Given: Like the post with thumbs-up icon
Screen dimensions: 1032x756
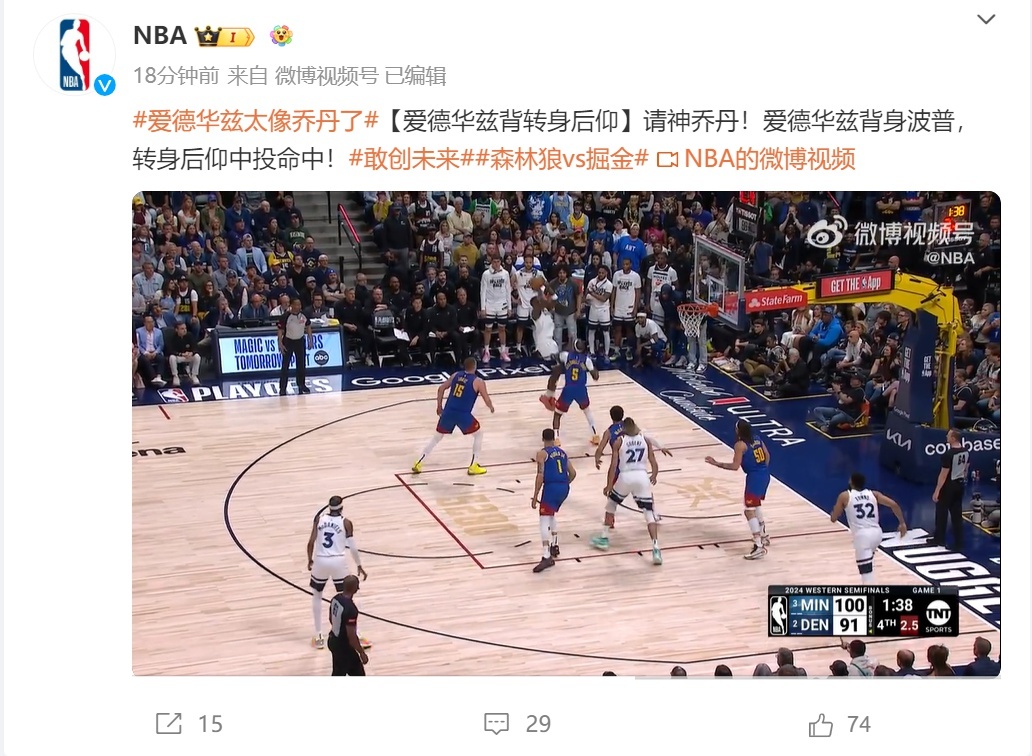Looking at the screenshot, I should [x=821, y=724].
